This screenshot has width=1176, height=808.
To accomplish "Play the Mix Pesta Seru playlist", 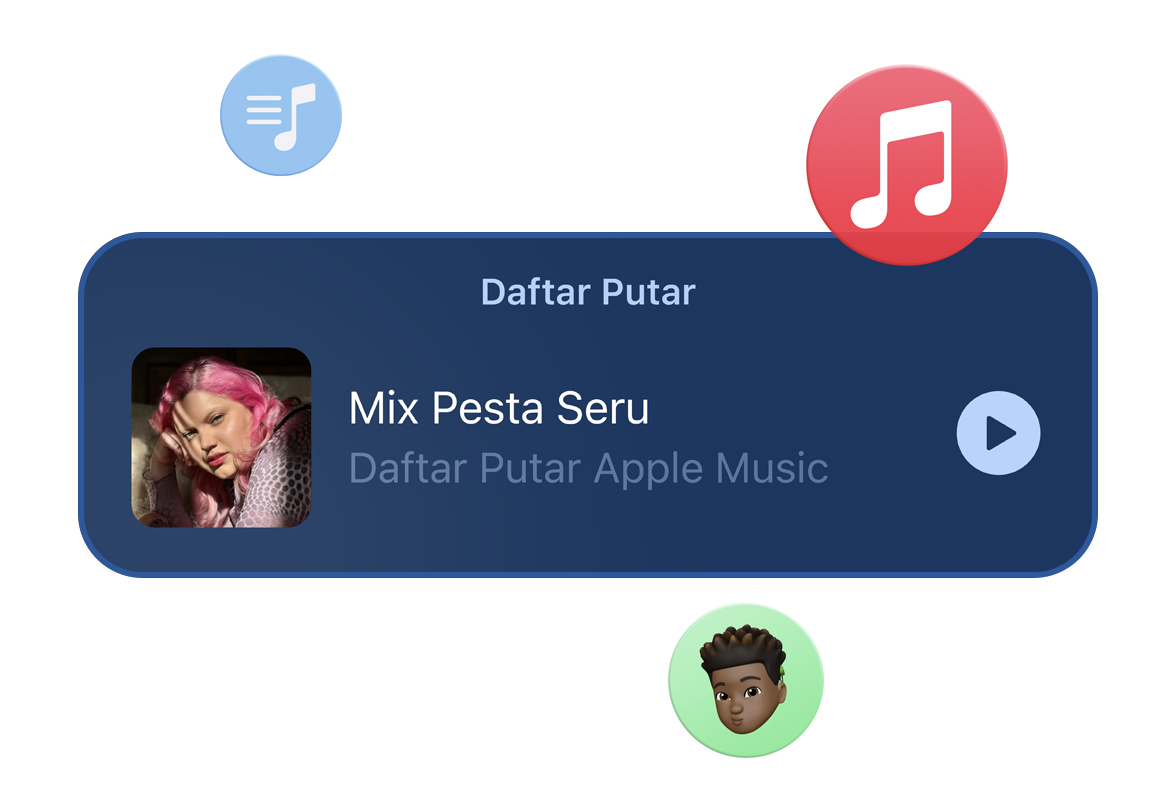I will pos(998,433).
